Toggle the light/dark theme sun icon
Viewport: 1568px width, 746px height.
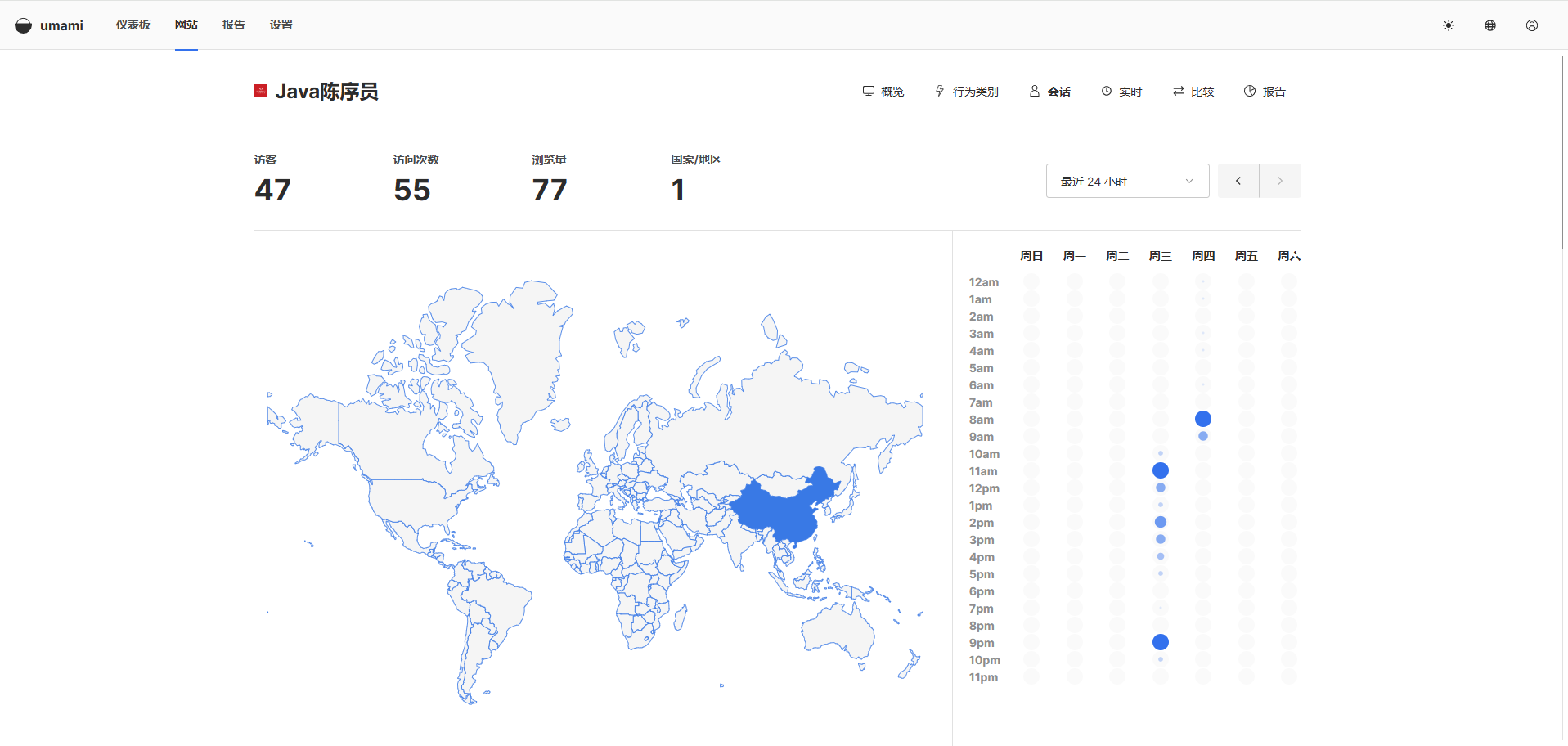[x=1448, y=25]
